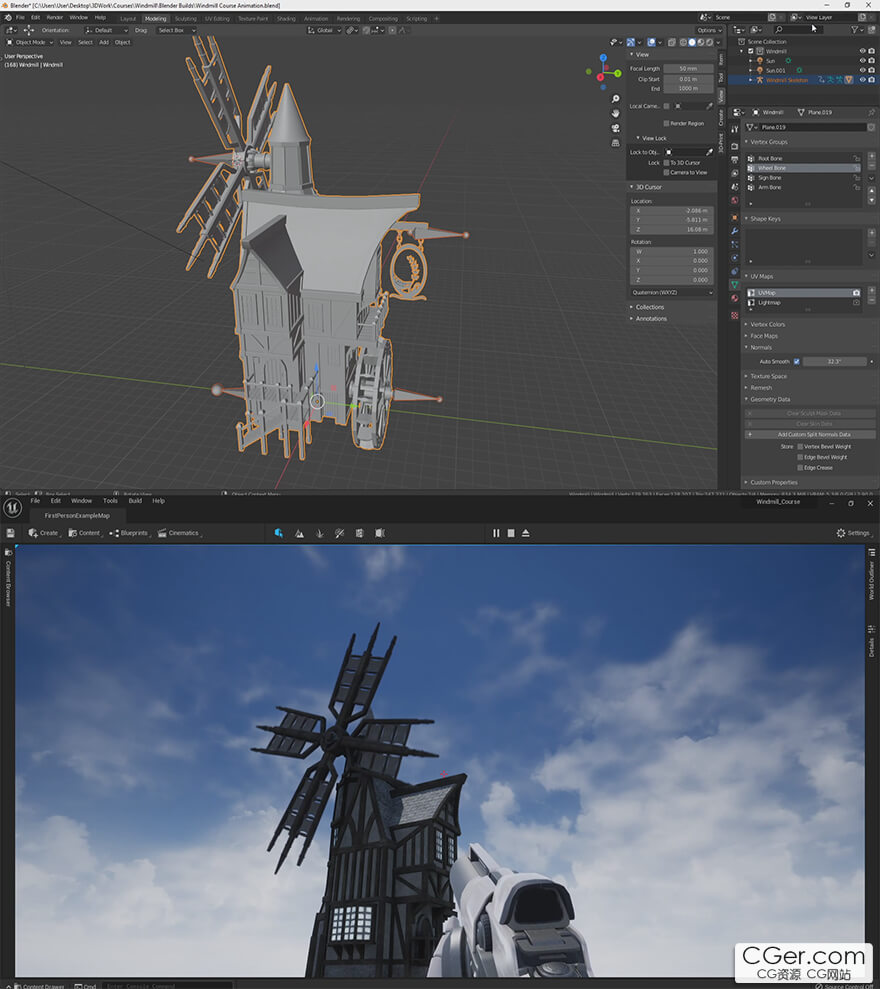
Task: Collapse the Shape Keys panel
Action: pyautogui.click(x=763, y=219)
